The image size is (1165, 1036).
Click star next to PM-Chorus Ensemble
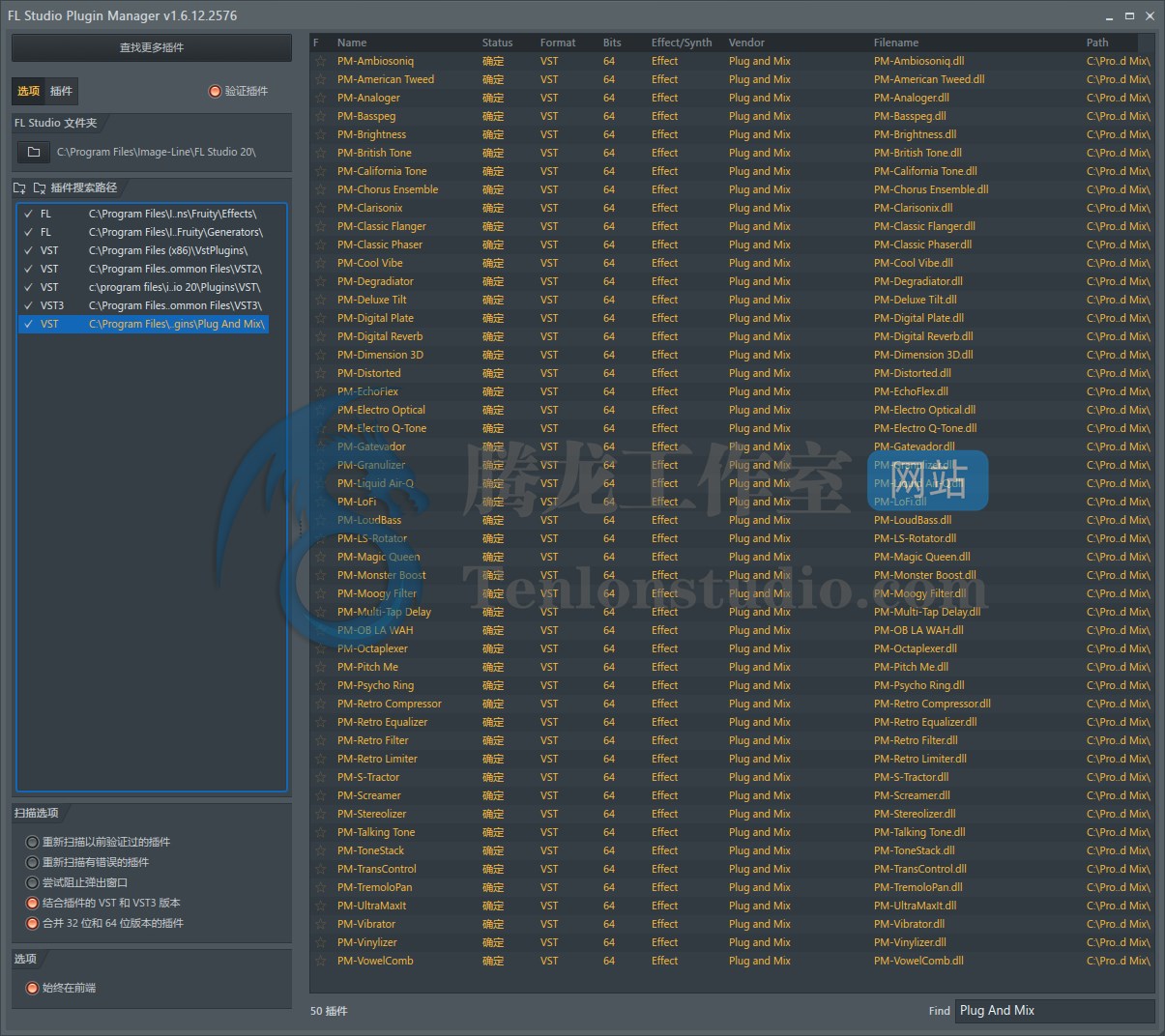(320, 189)
